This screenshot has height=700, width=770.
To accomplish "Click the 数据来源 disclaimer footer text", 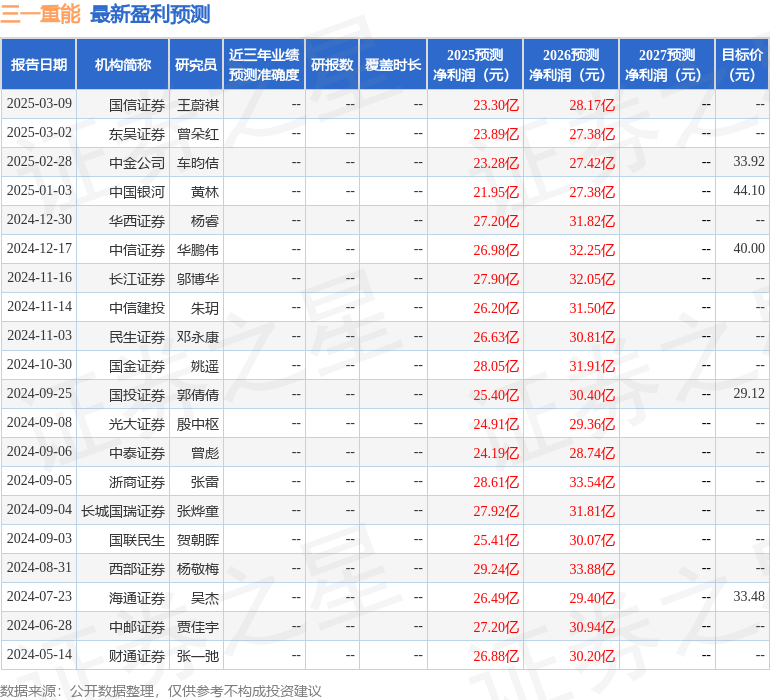I will pyautogui.click(x=161, y=690).
